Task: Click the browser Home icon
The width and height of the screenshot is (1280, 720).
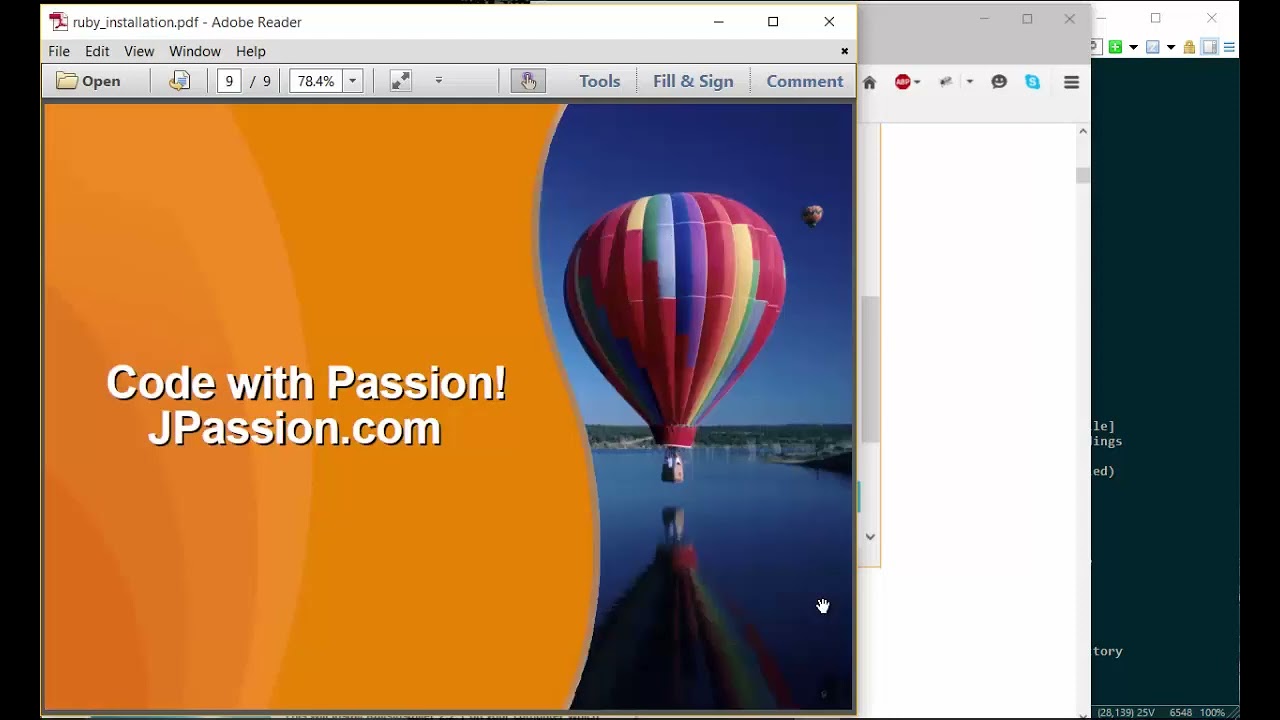Action: point(869,82)
